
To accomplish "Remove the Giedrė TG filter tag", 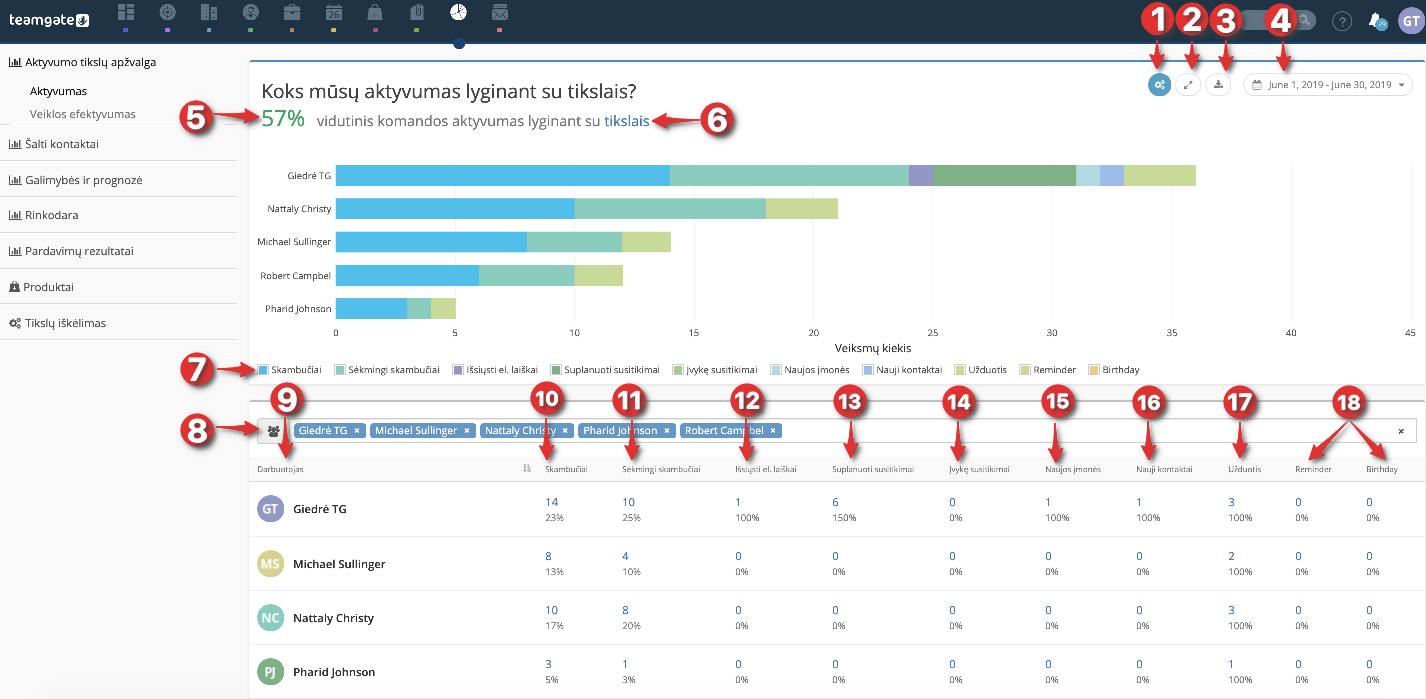I will coord(357,431).
